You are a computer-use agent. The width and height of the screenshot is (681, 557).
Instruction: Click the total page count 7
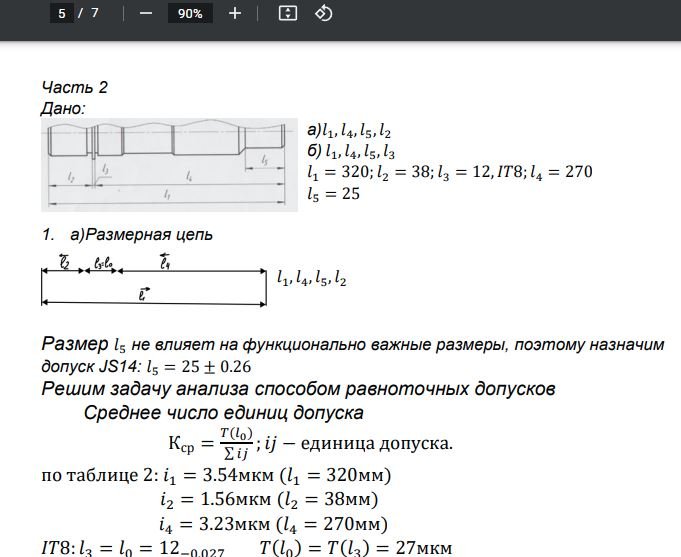(95, 13)
